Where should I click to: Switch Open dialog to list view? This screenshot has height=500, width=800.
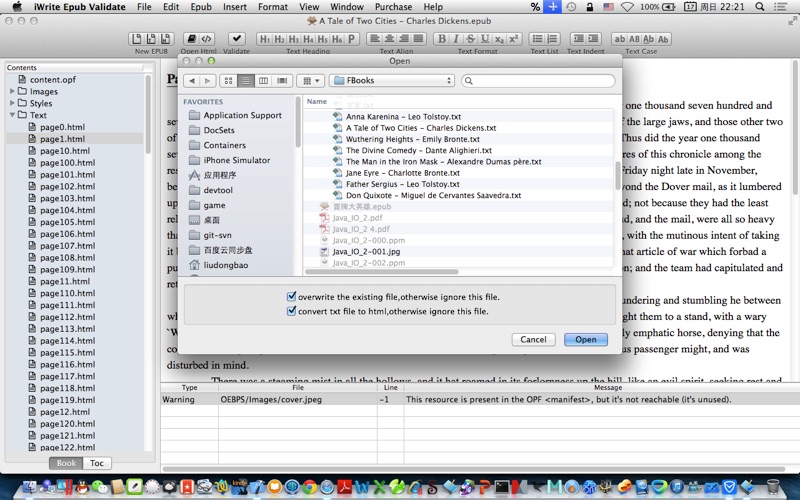(246, 81)
